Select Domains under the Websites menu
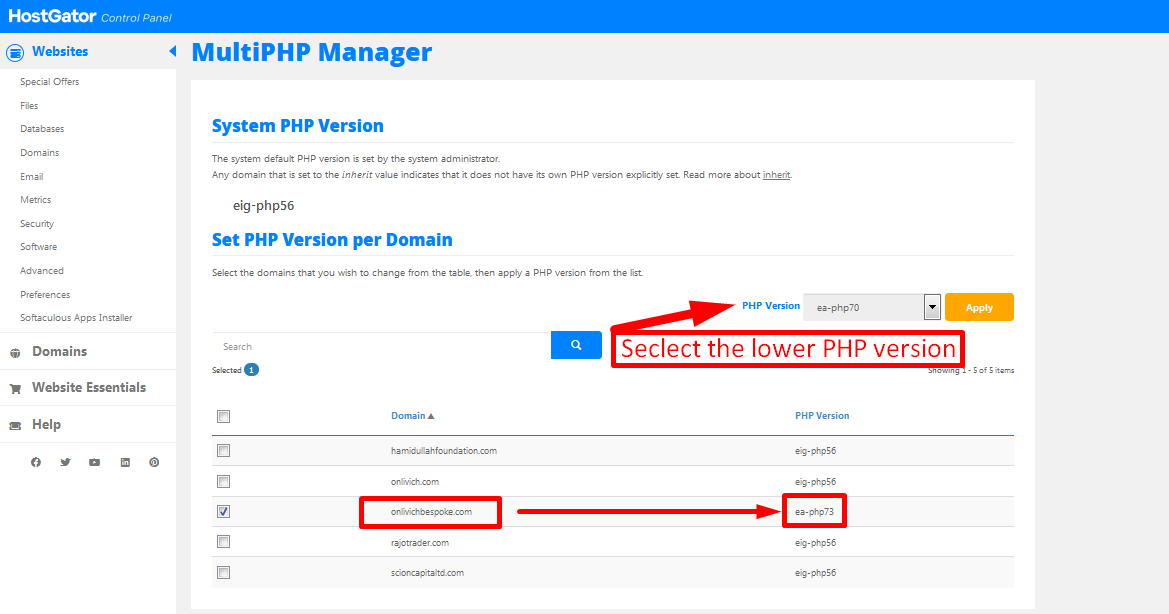This screenshot has width=1169, height=614. pyautogui.click(x=40, y=153)
